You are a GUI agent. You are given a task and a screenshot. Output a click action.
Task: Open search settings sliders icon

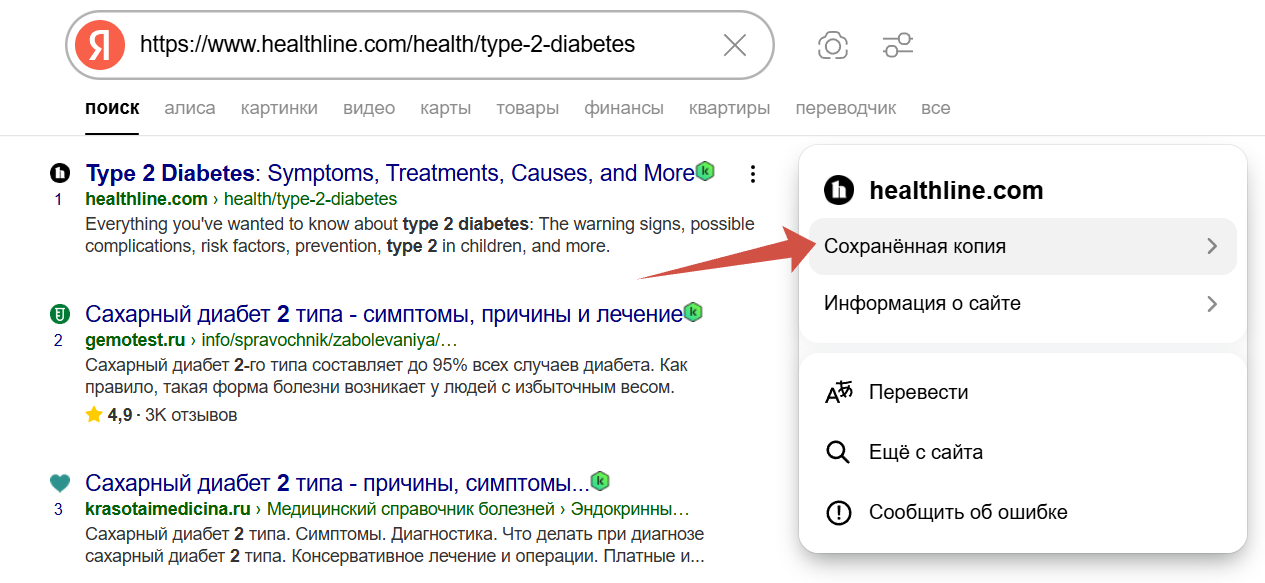tap(897, 45)
